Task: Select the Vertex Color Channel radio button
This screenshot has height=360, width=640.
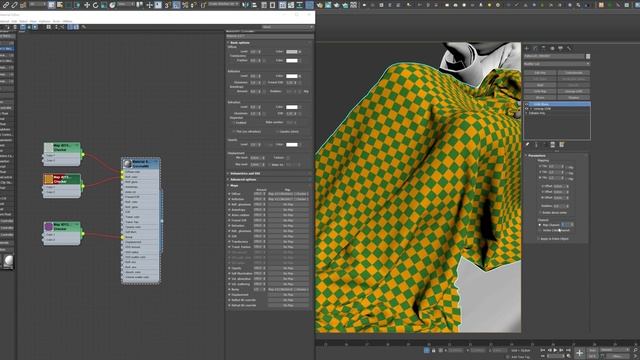Action: coord(540,230)
